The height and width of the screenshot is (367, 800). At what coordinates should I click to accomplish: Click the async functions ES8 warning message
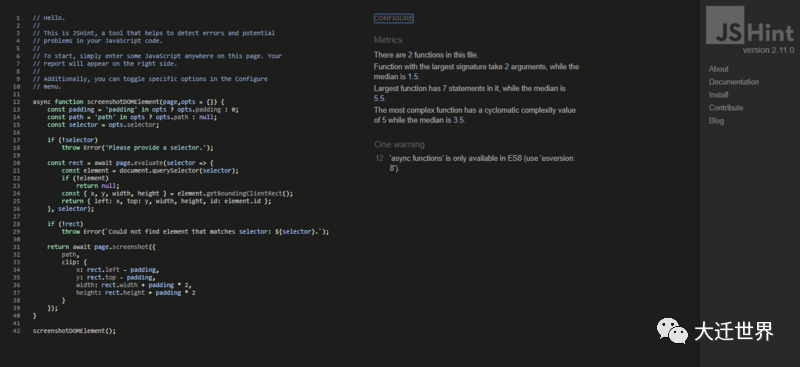(482, 163)
